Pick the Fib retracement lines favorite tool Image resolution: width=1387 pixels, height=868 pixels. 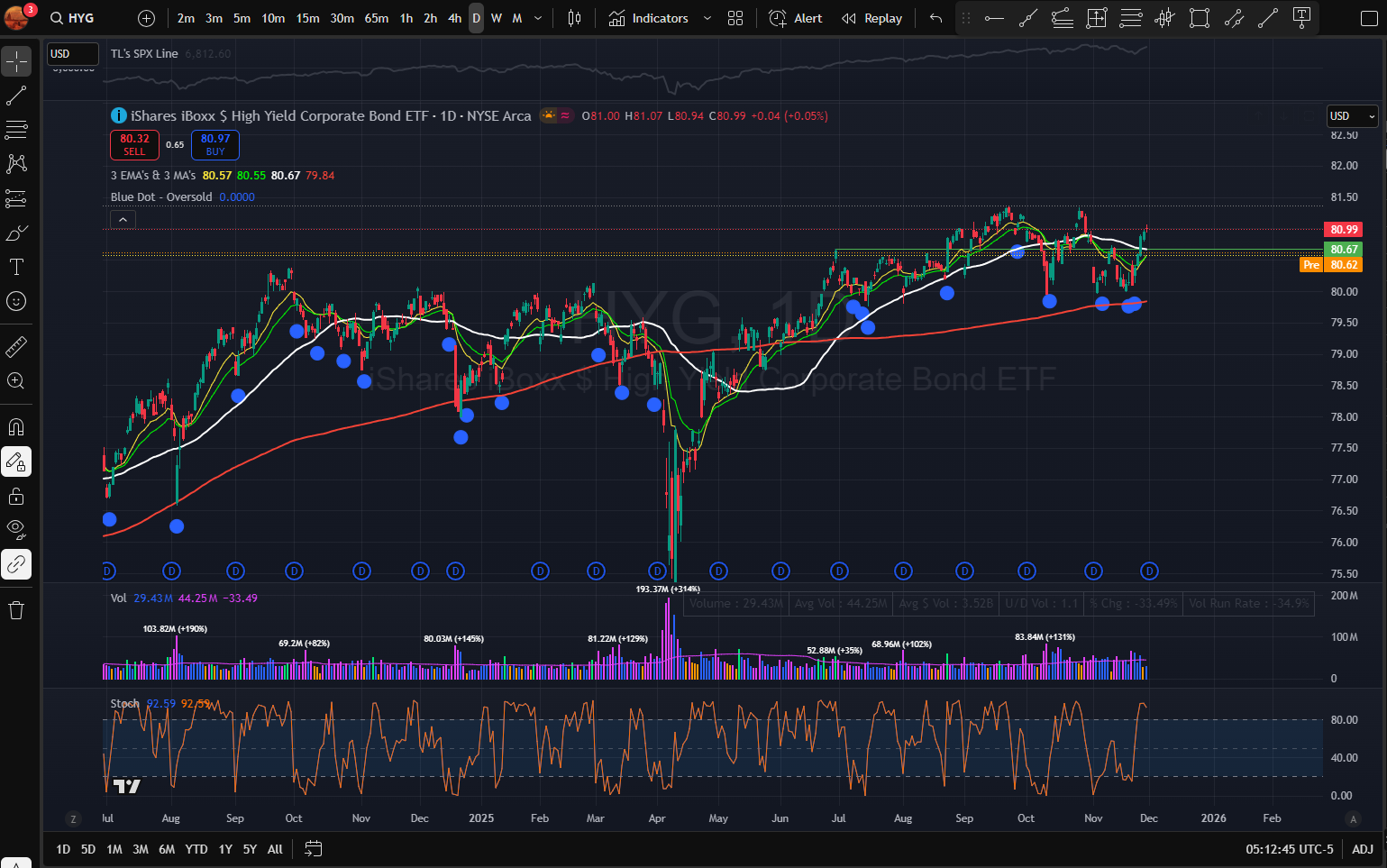(x=1131, y=18)
